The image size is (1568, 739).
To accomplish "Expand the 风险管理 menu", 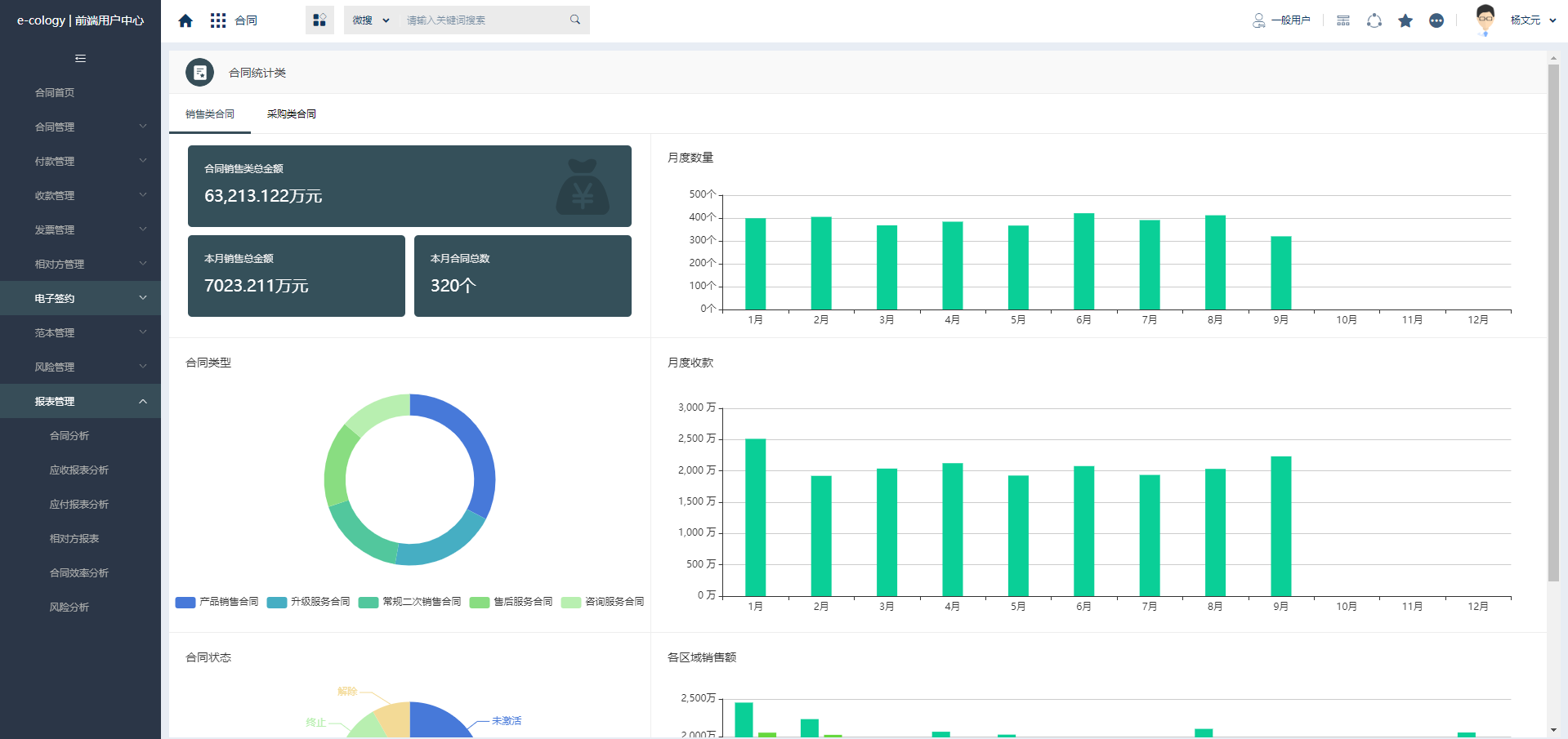I will [x=80, y=367].
